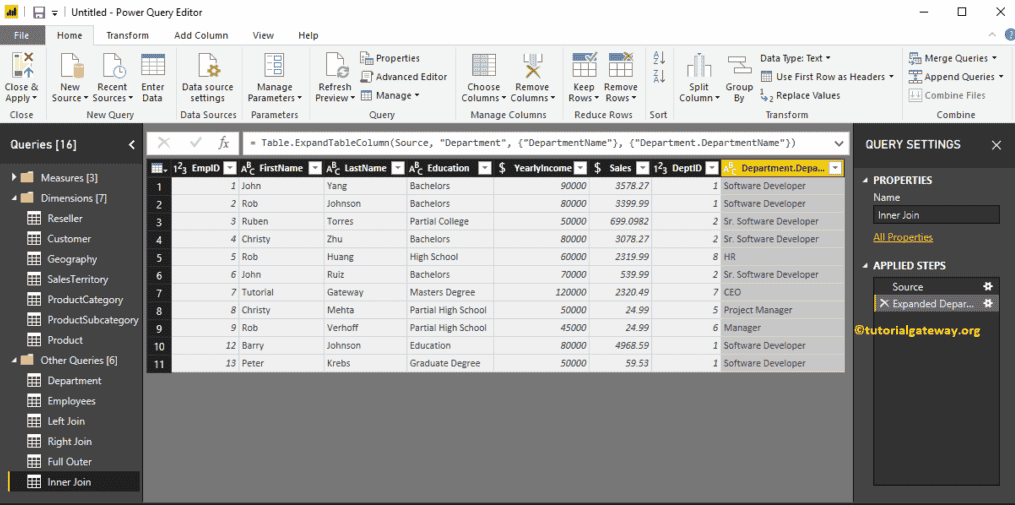1015x505 pixels.
Task: Sort descending with the Z-A icon
Action: [659, 76]
